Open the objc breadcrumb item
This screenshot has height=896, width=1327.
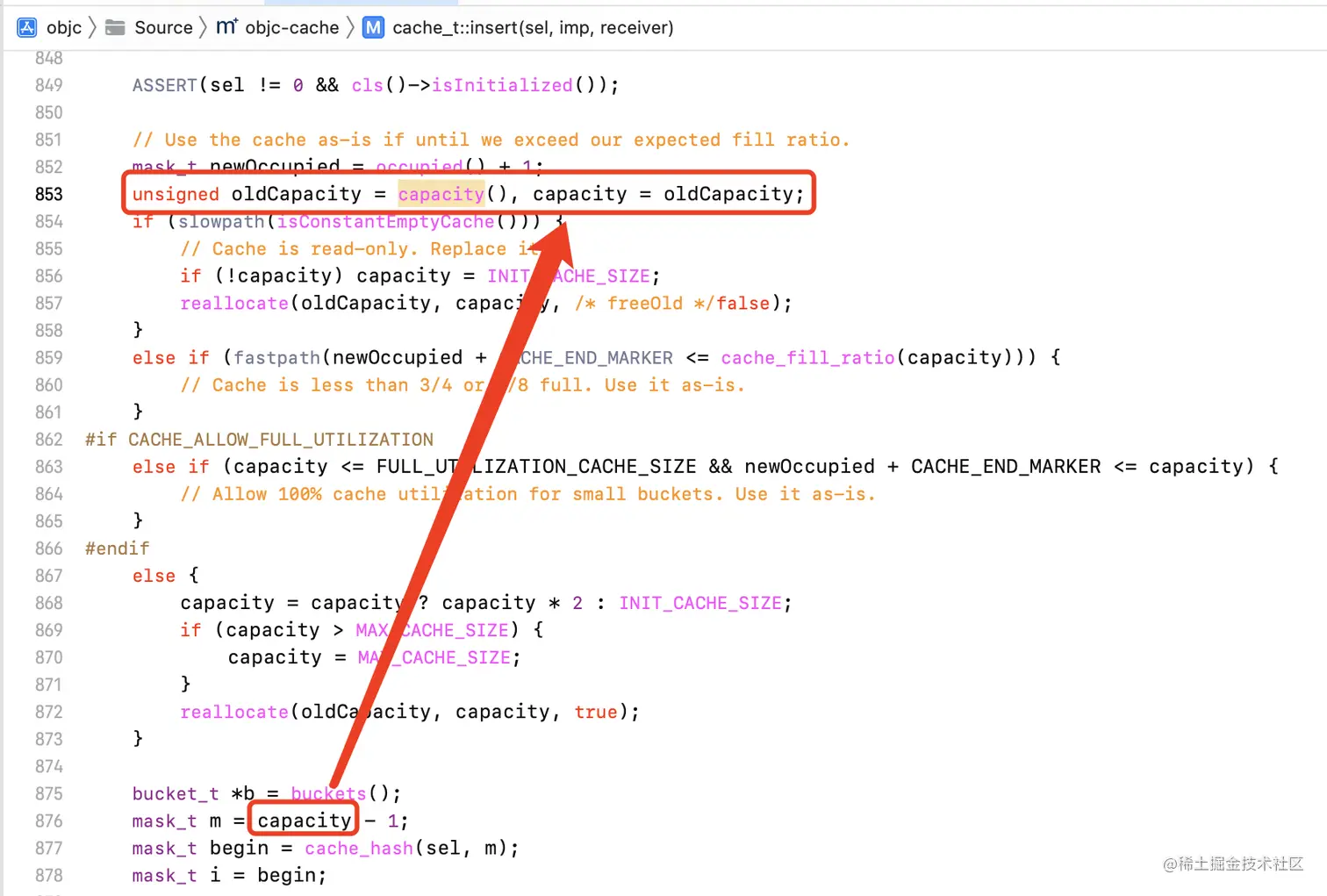[64, 27]
